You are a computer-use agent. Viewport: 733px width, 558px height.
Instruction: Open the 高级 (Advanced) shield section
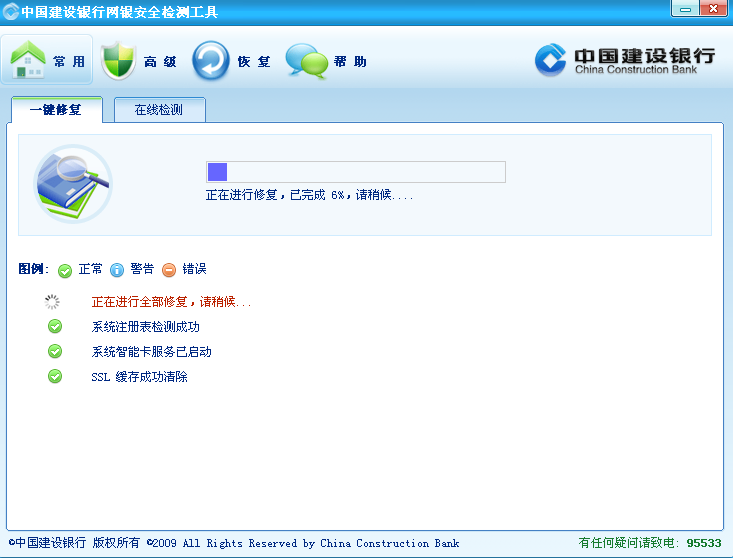tap(139, 61)
